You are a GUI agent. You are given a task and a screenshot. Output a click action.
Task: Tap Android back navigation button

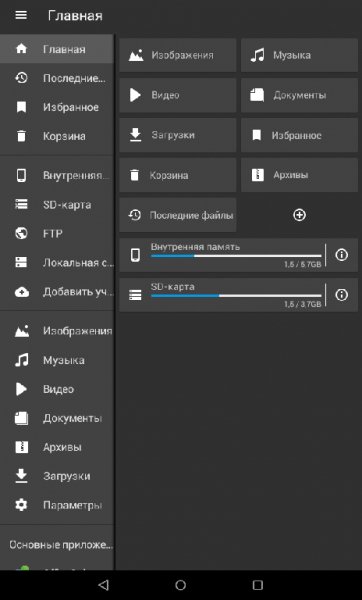pos(103,585)
